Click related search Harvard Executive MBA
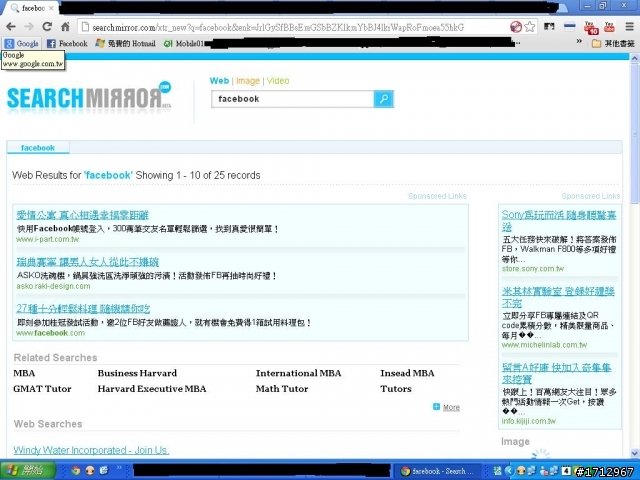This screenshot has height=480, width=640. (x=152, y=389)
